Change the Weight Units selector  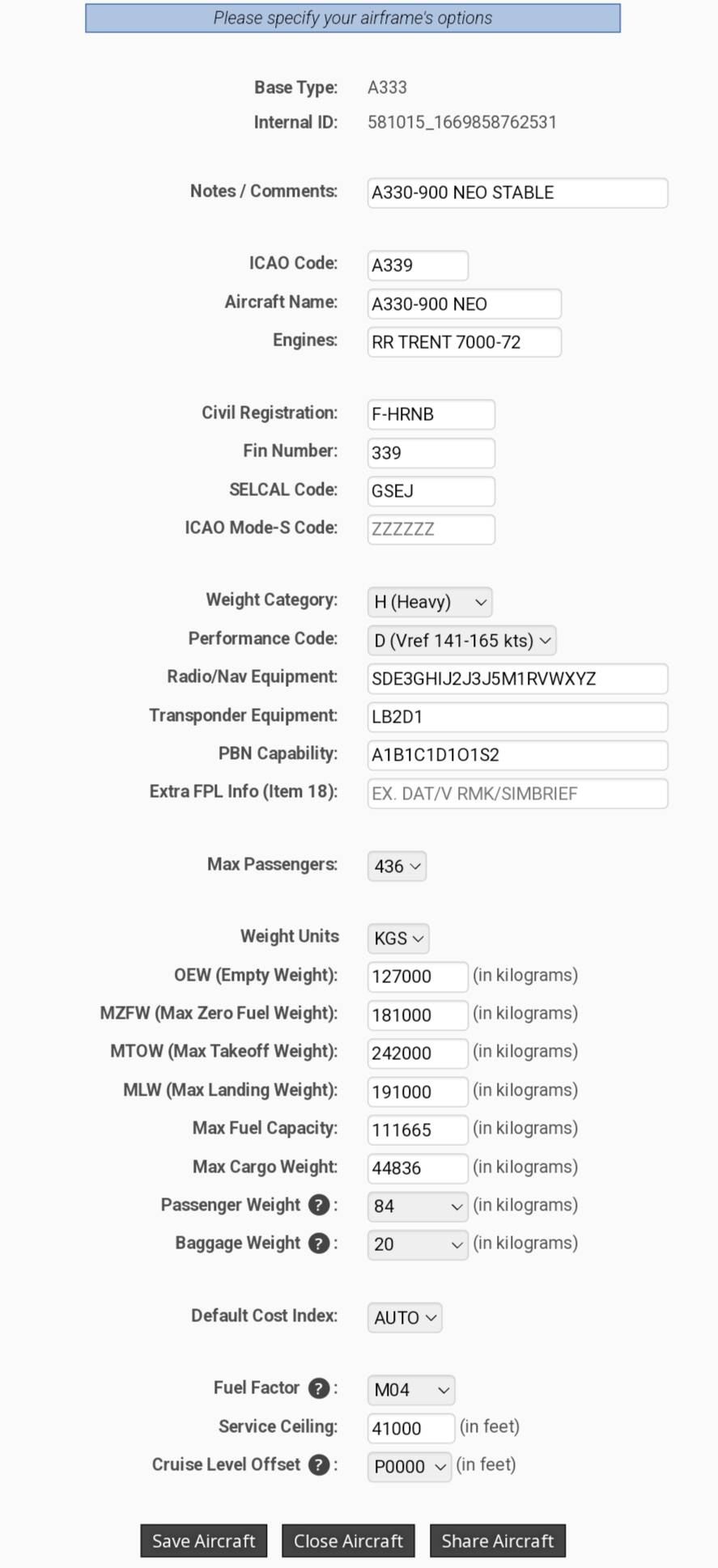point(398,939)
